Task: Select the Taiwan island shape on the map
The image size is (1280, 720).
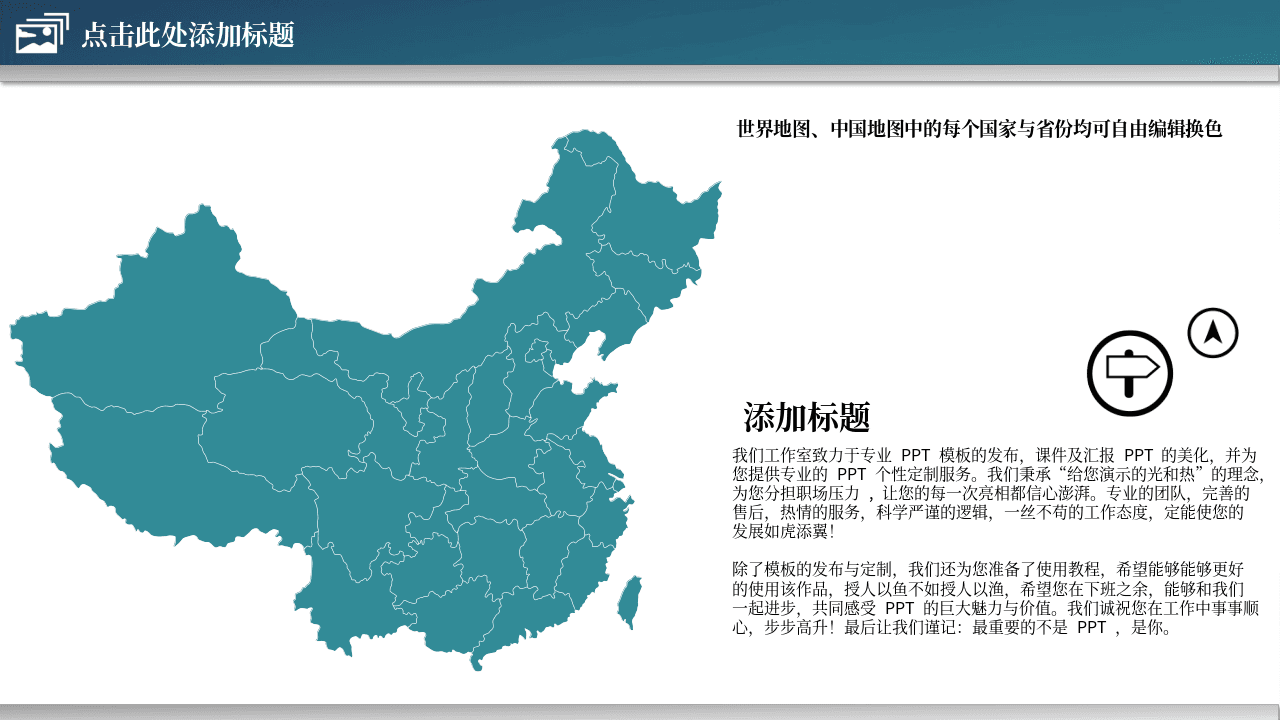Action: point(628,601)
